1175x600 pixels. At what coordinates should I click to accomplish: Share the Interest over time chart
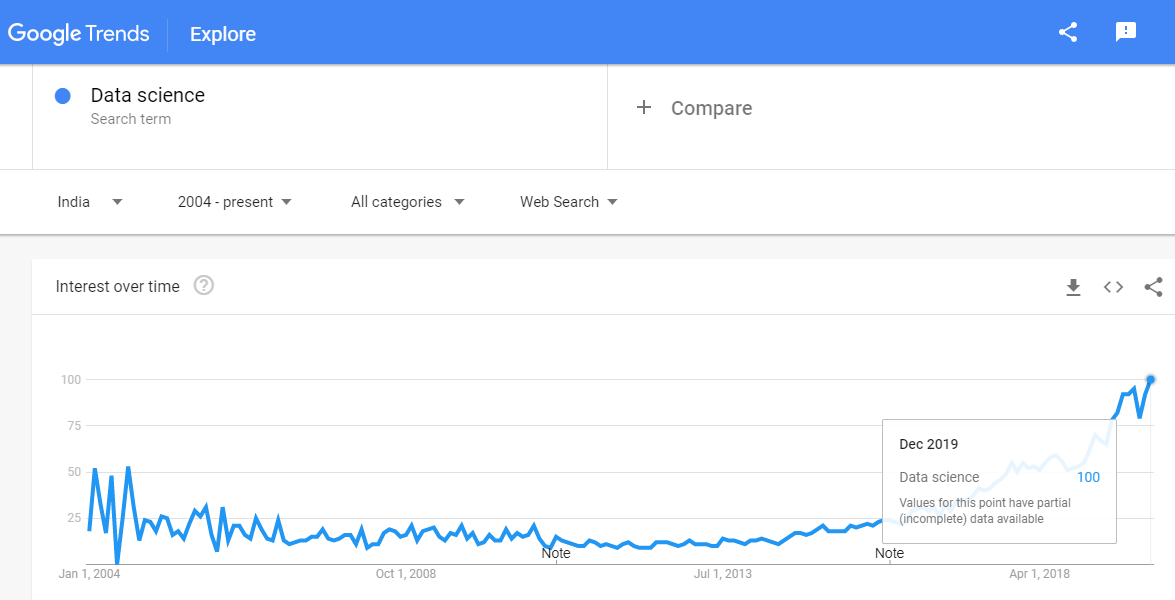tap(1154, 287)
